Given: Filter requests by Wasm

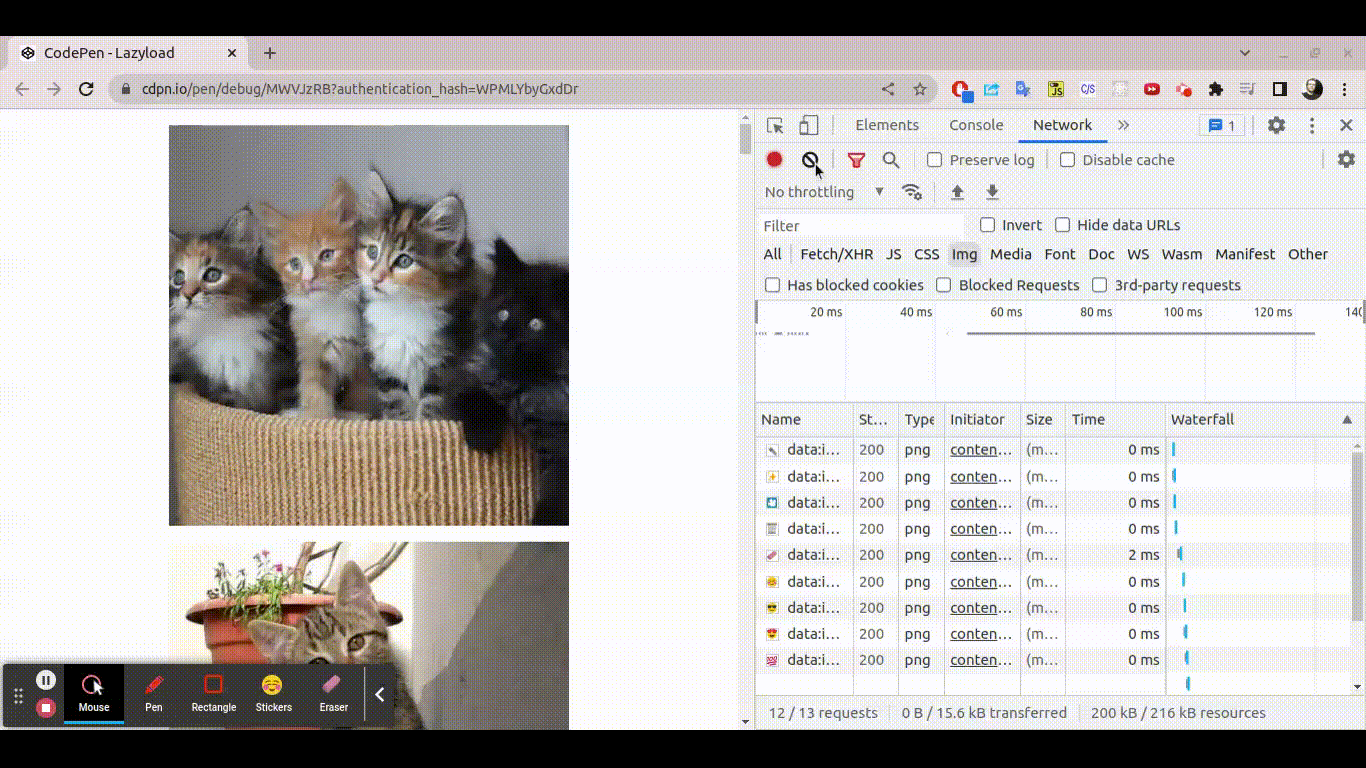Looking at the screenshot, I should pos(1182,254).
